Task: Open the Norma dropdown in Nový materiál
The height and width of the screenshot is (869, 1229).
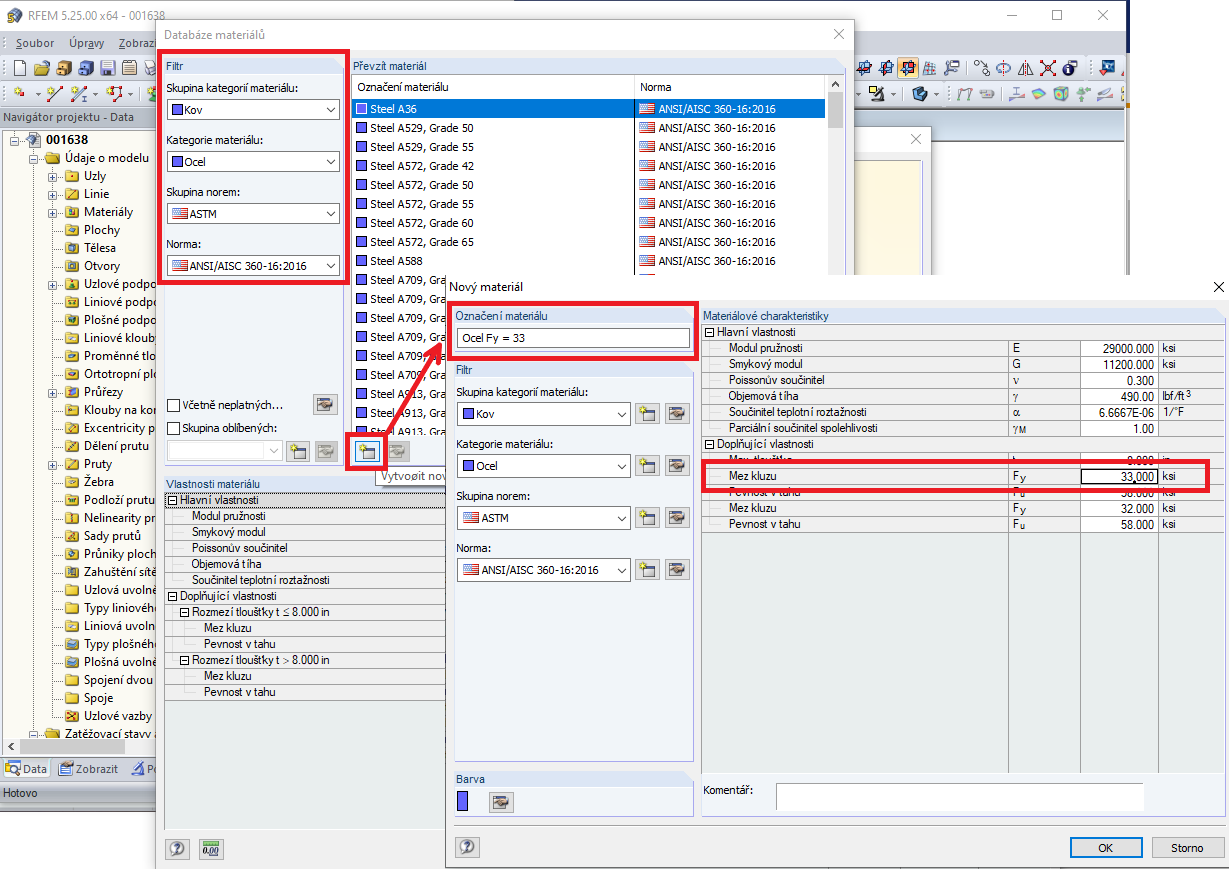Action: click(543, 570)
